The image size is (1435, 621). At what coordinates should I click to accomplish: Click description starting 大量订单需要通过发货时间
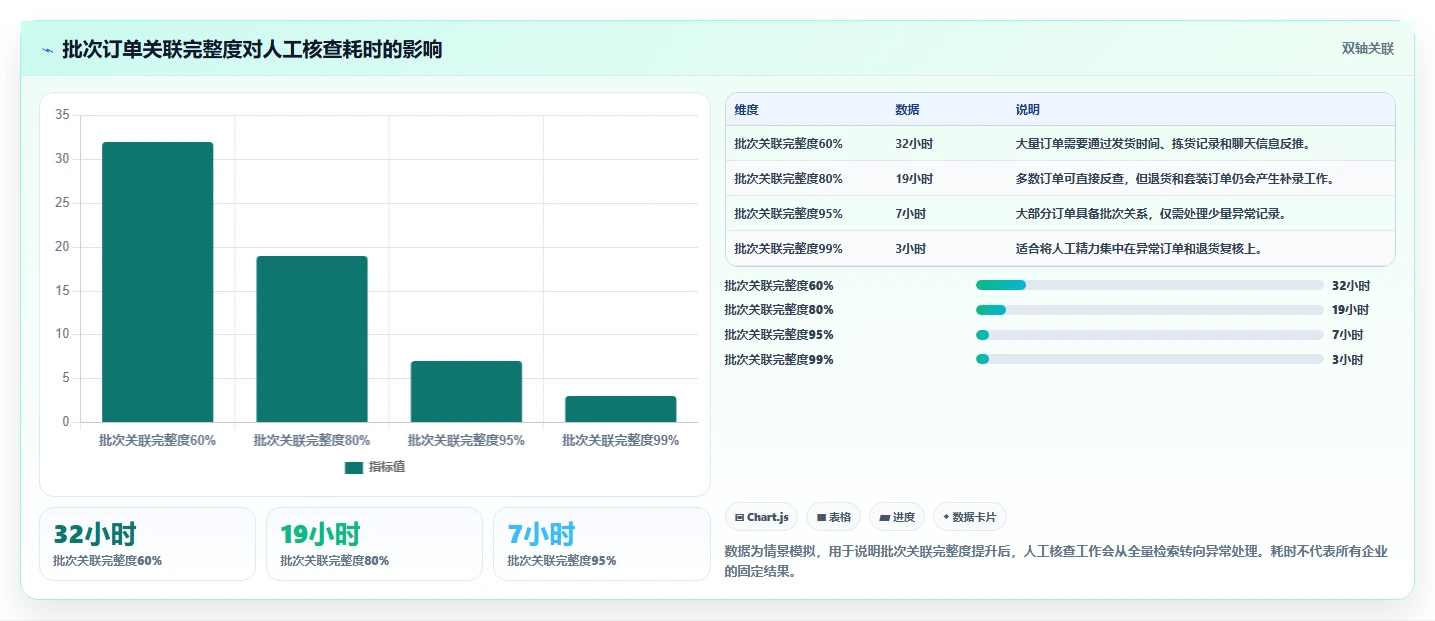[1163, 144]
